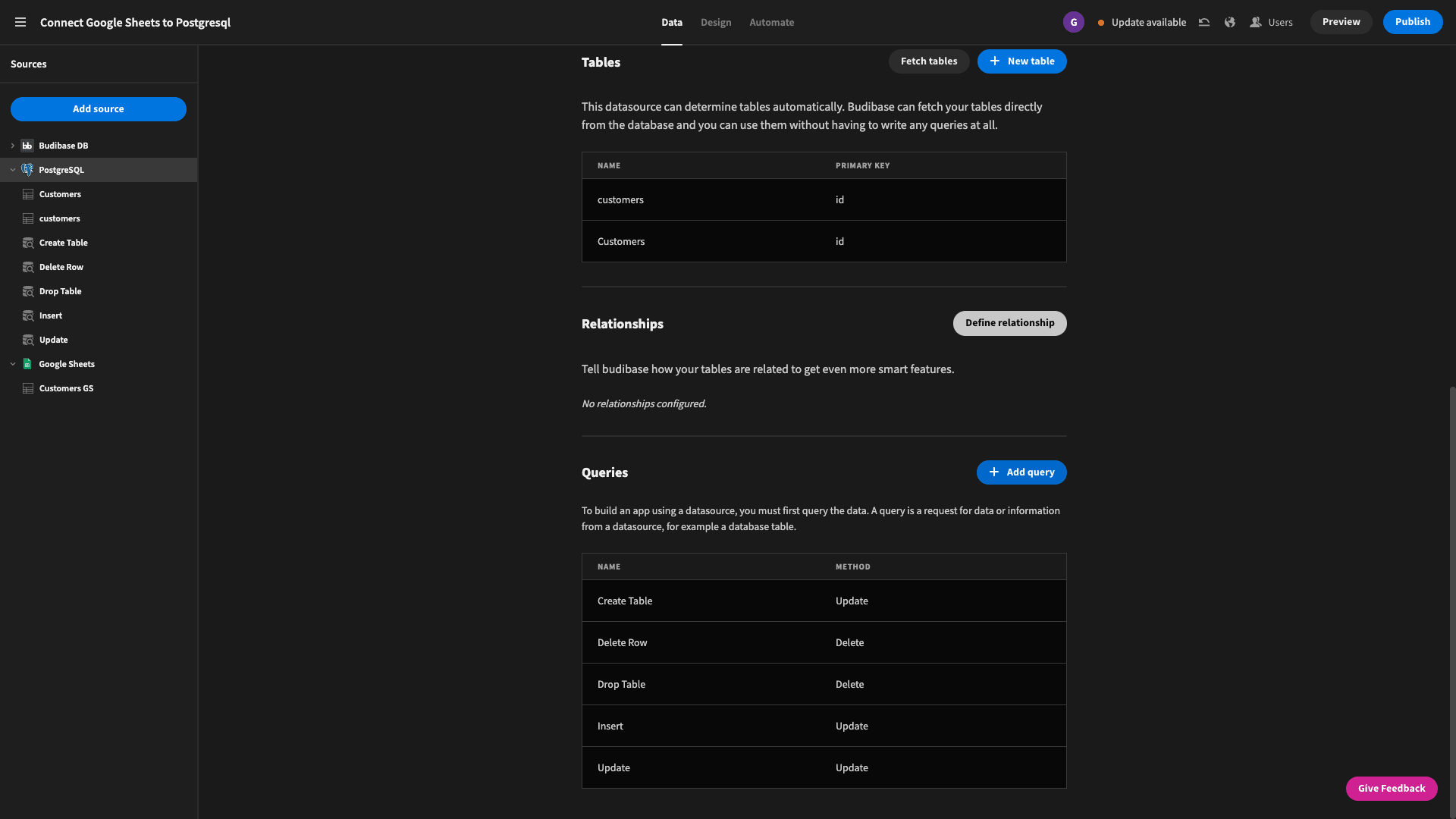Open Drop Table row in Queries table
Image resolution: width=1456 pixels, height=819 pixels.
click(x=824, y=684)
